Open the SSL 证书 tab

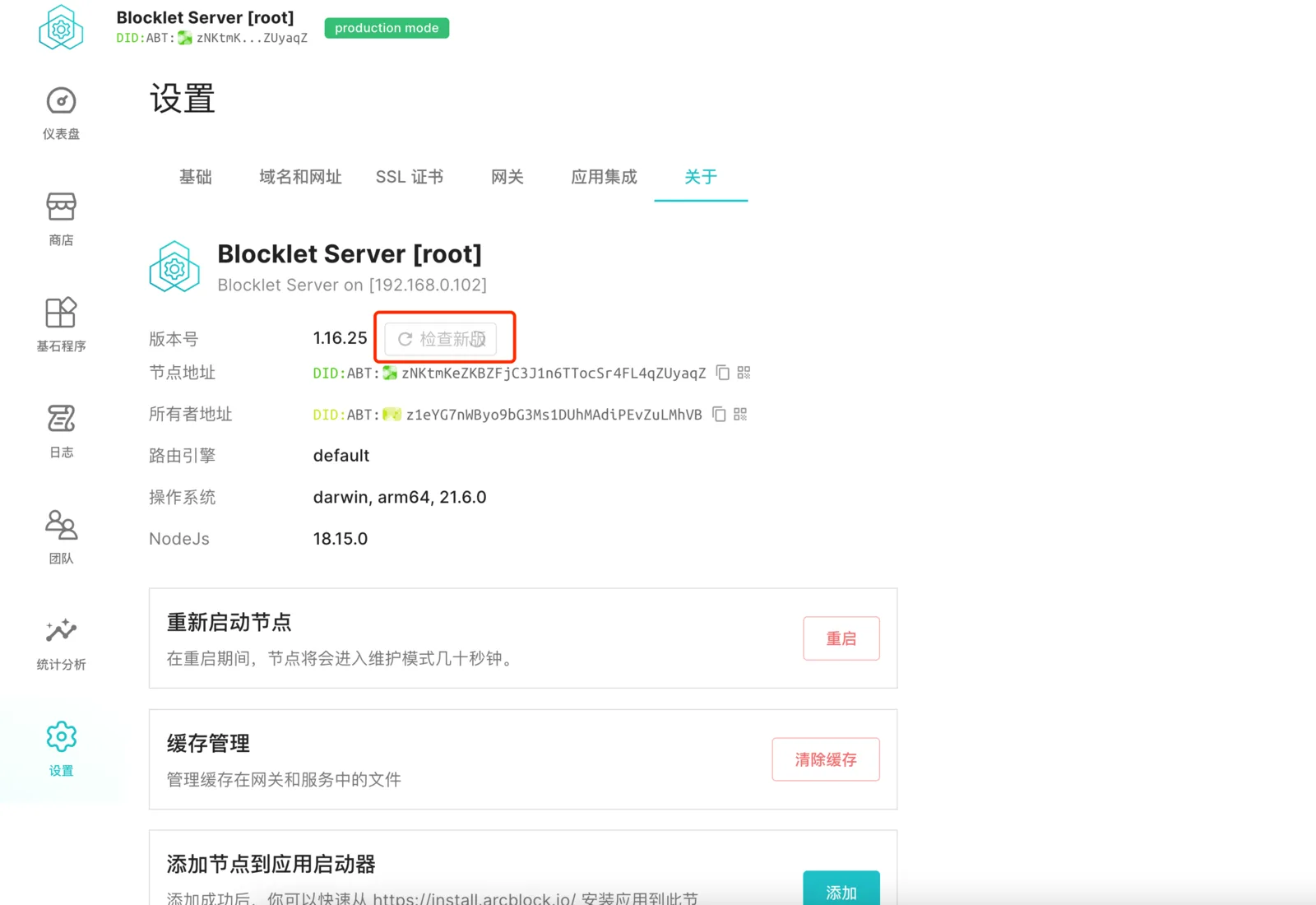pos(410,177)
